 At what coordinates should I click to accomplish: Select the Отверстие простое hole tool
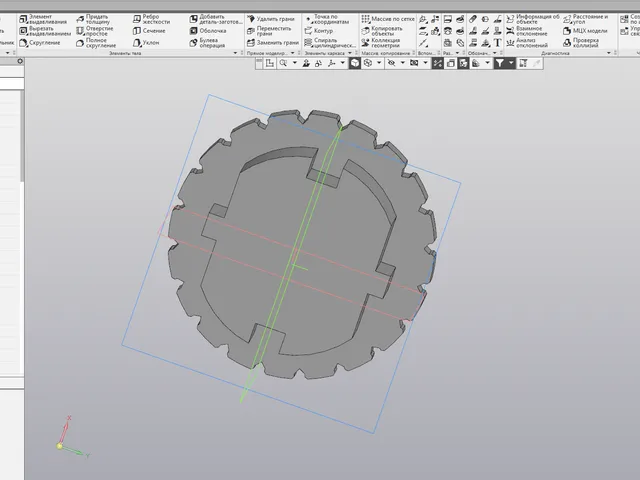(95, 31)
